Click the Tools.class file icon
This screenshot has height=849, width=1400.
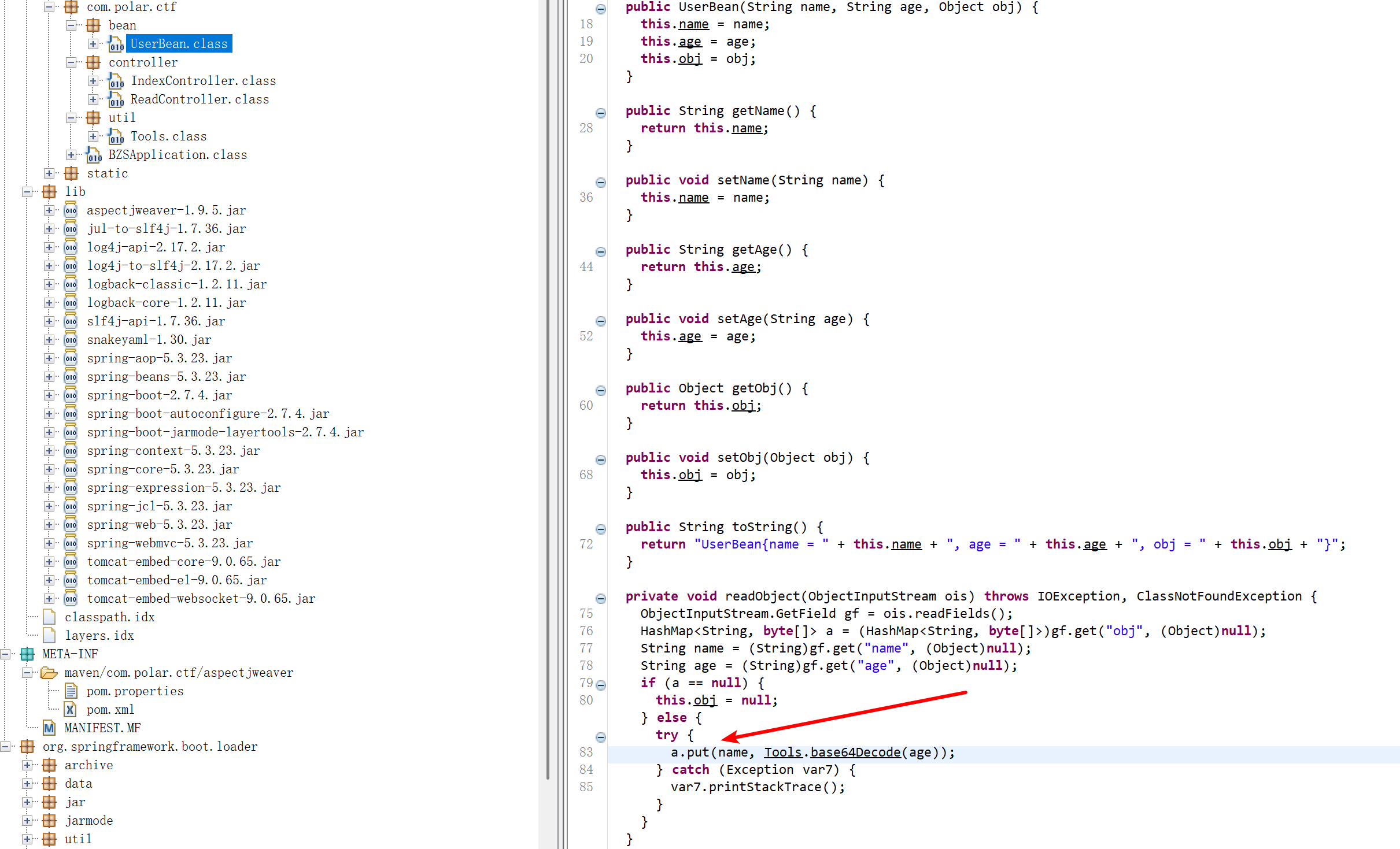click(116, 136)
